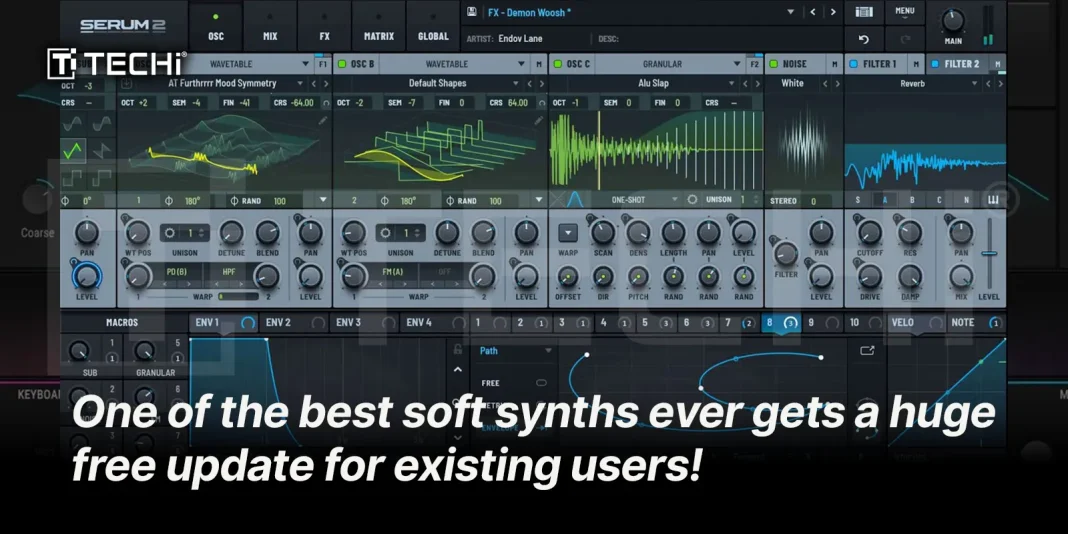Select the ENV 2 tab
Viewport: 1068px width, 534px height.
(x=279, y=323)
